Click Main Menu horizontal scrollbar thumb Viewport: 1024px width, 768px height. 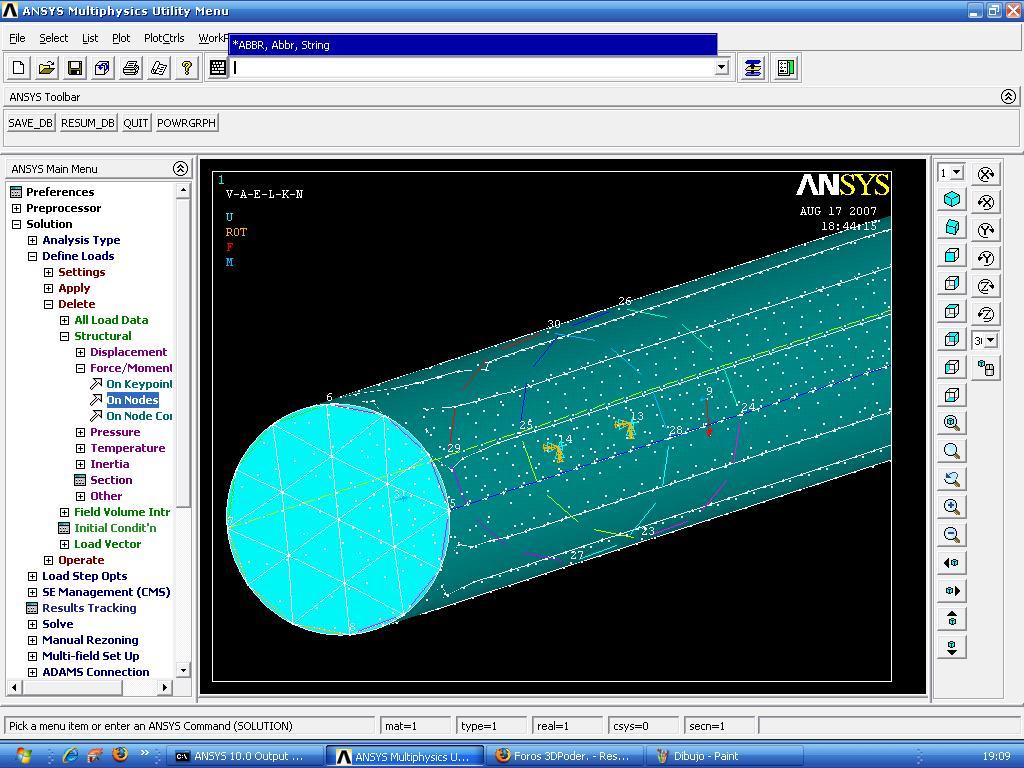point(72,687)
